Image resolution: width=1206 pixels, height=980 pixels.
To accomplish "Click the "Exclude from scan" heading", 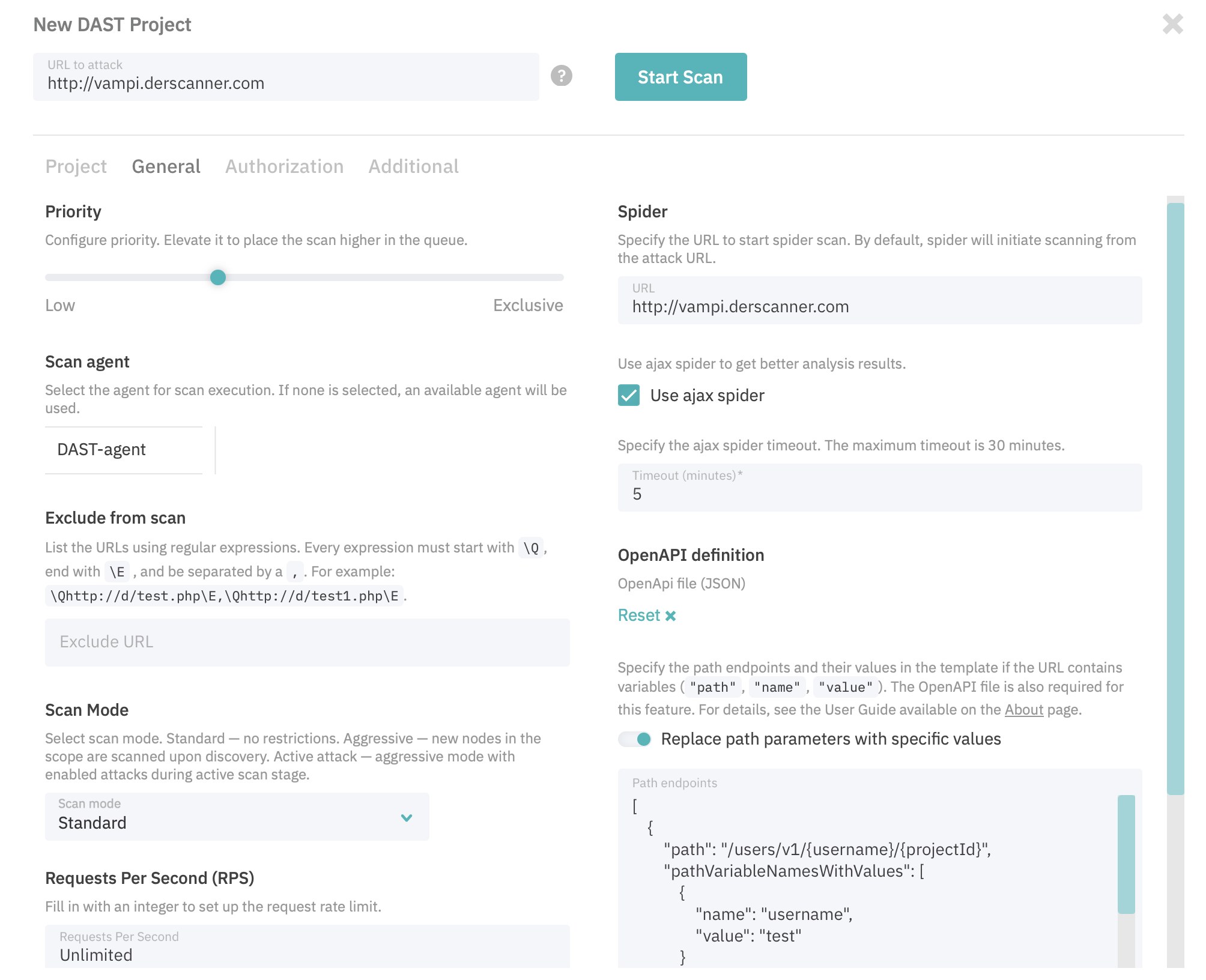I will pyautogui.click(x=115, y=518).
